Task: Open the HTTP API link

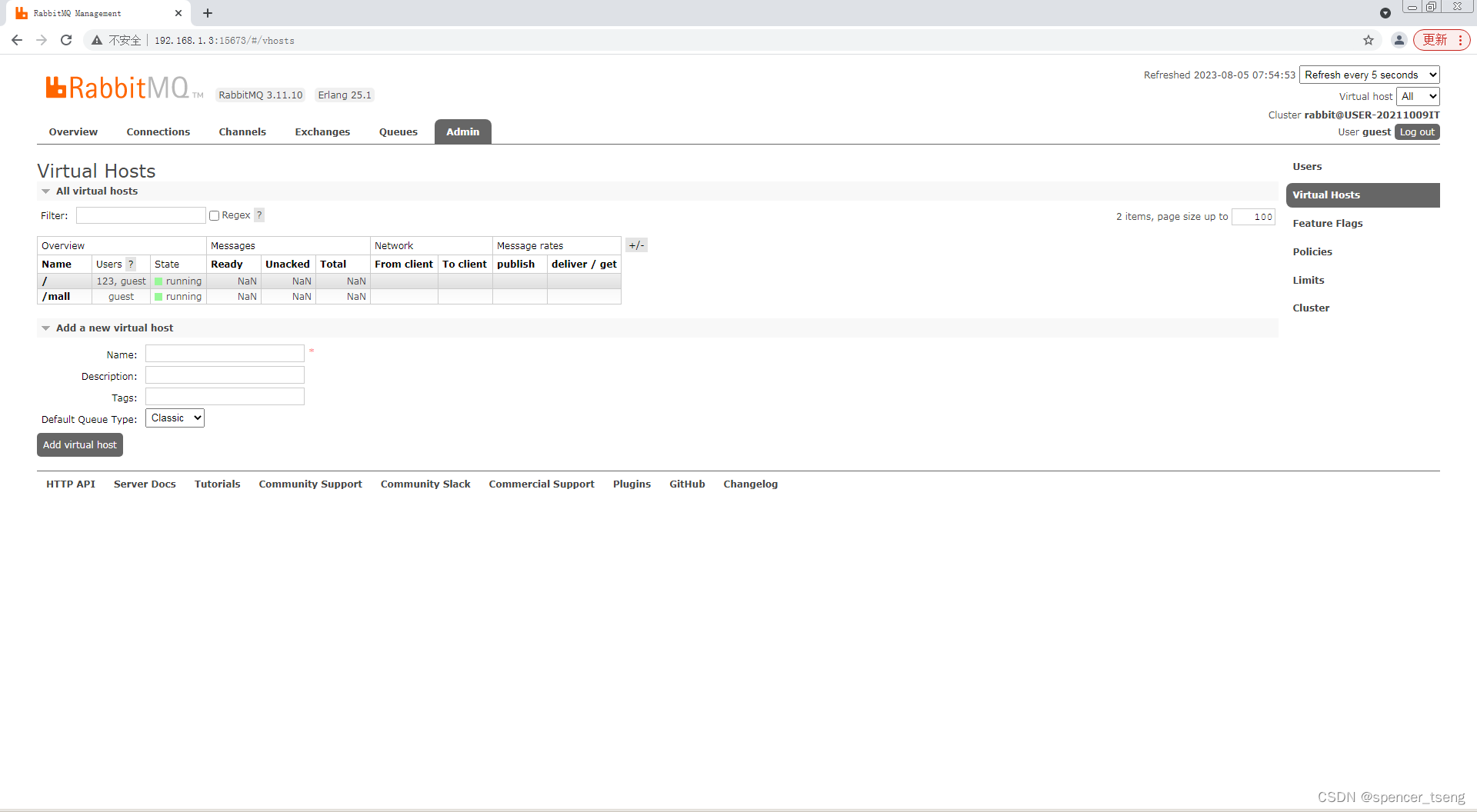Action: pyautogui.click(x=71, y=484)
